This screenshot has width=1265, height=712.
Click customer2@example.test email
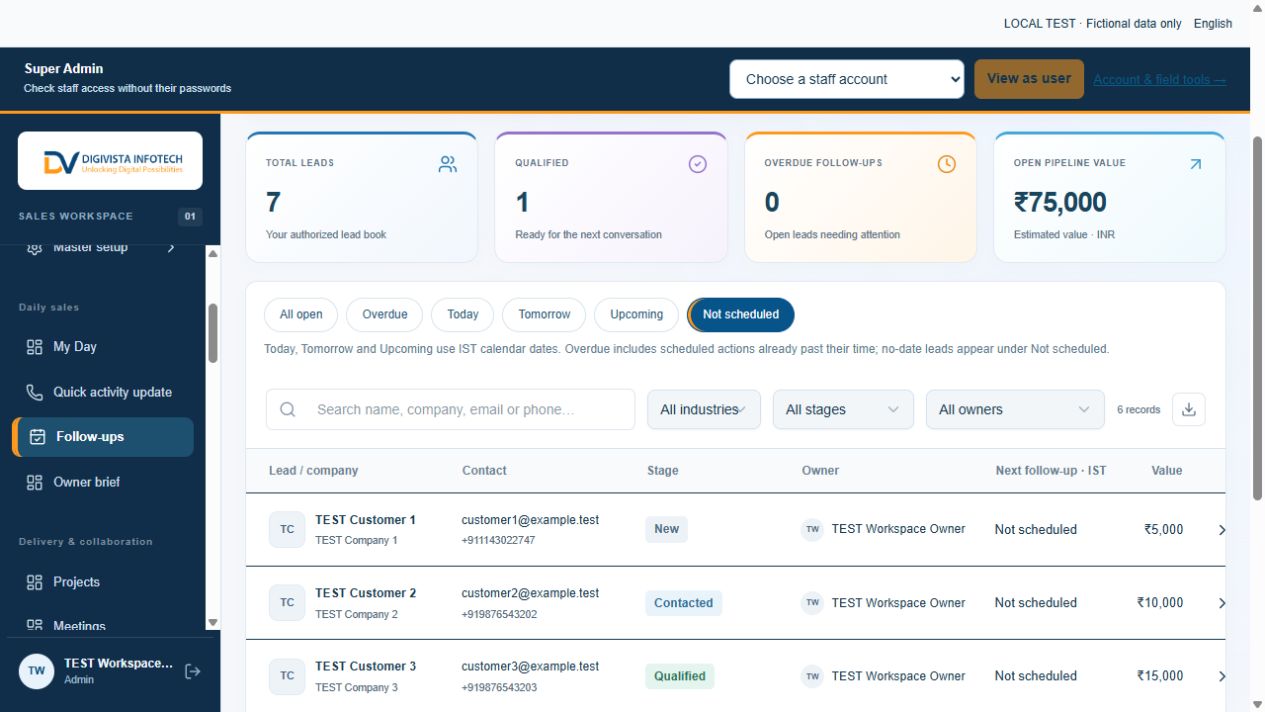tap(530, 593)
